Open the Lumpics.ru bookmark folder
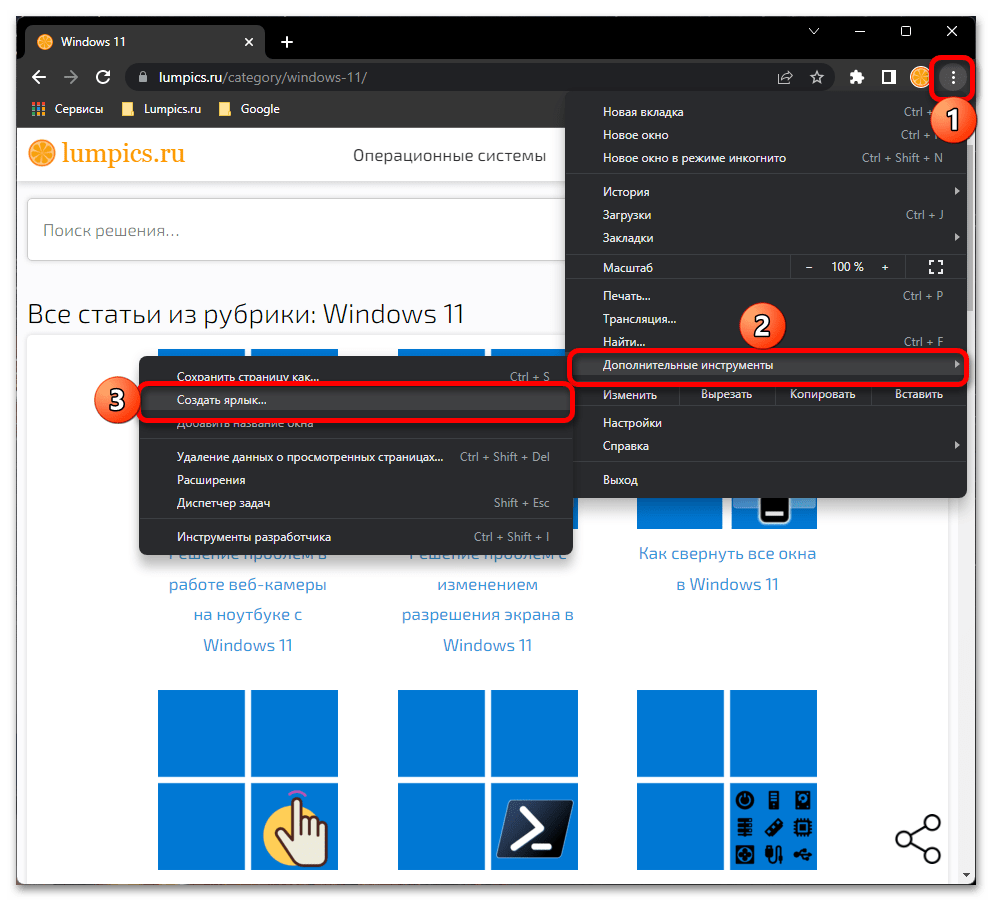992x901 pixels. click(161, 109)
